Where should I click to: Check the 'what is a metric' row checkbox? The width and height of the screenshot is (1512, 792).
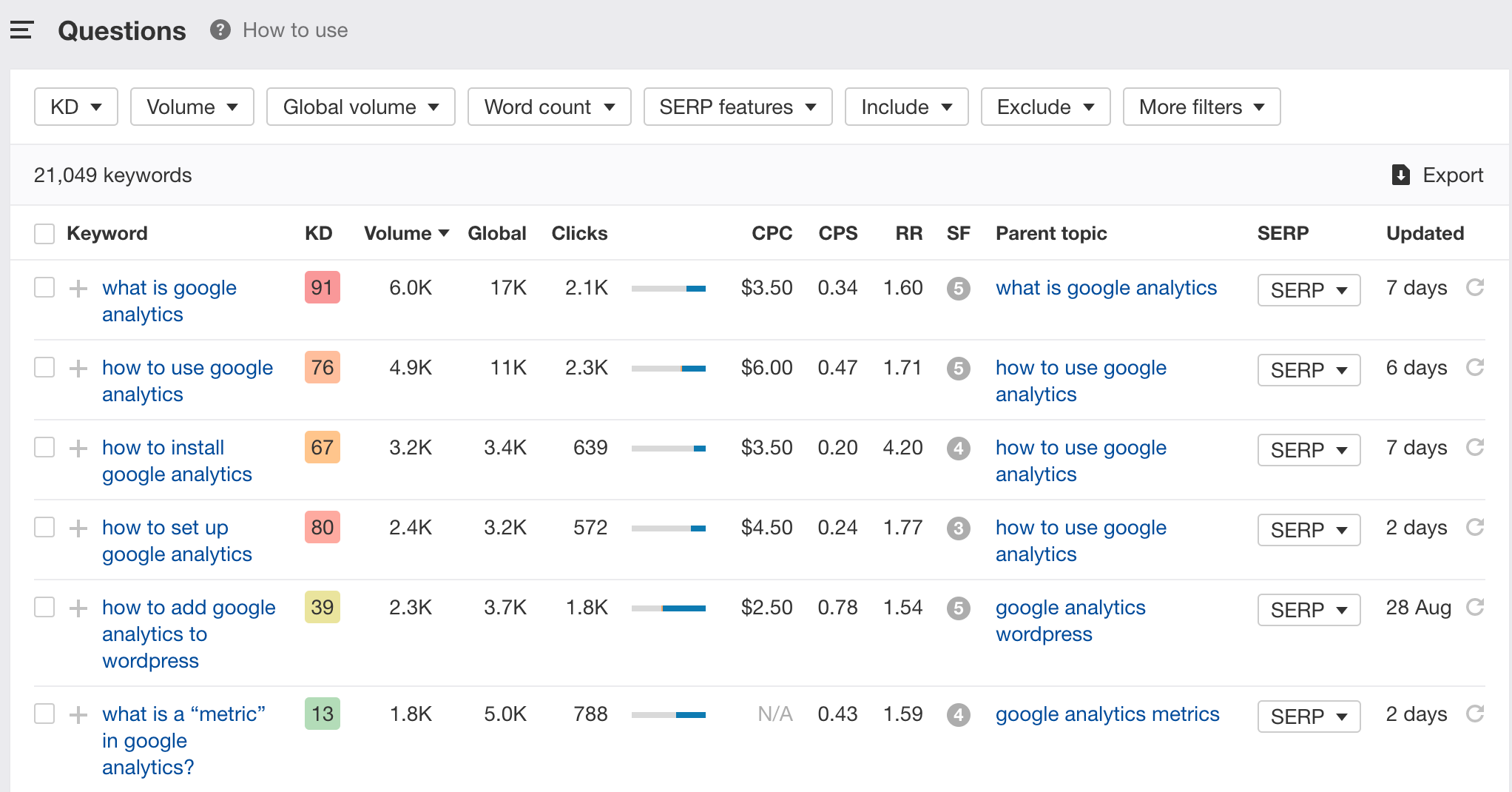[x=44, y=714]
